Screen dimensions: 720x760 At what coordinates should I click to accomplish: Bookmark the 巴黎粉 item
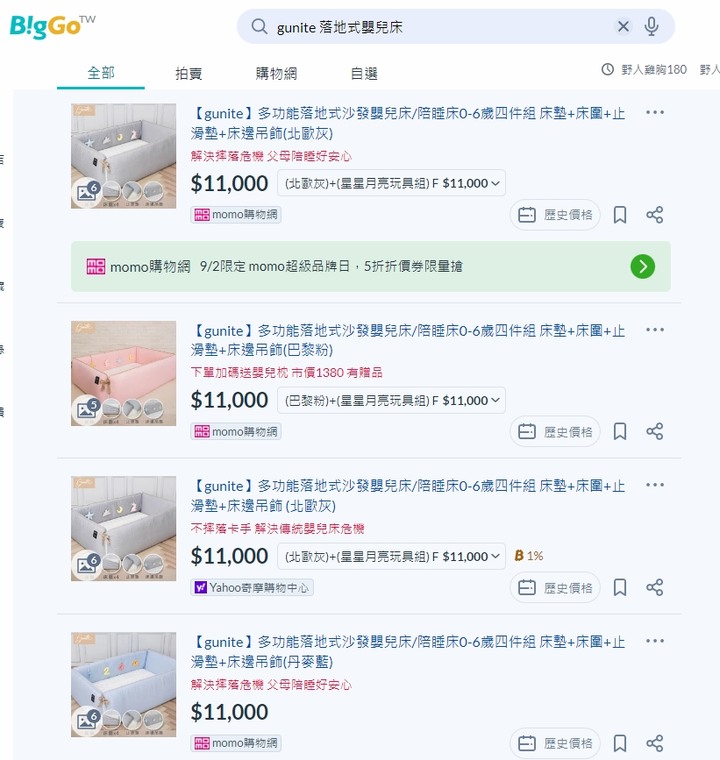[620, 431]
